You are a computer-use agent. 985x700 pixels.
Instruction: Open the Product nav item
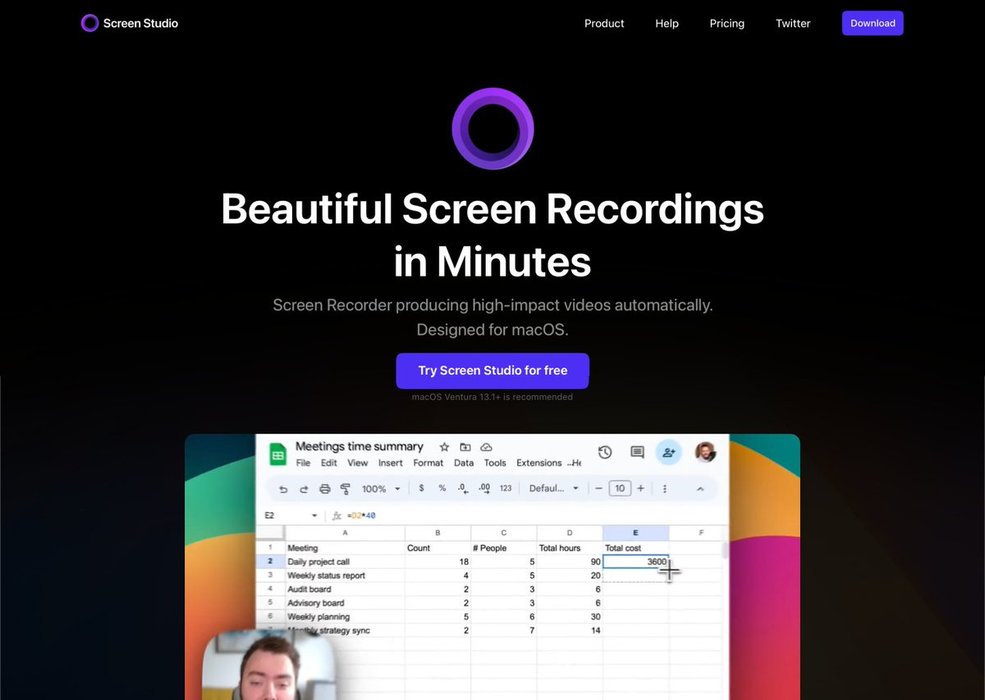604,23
